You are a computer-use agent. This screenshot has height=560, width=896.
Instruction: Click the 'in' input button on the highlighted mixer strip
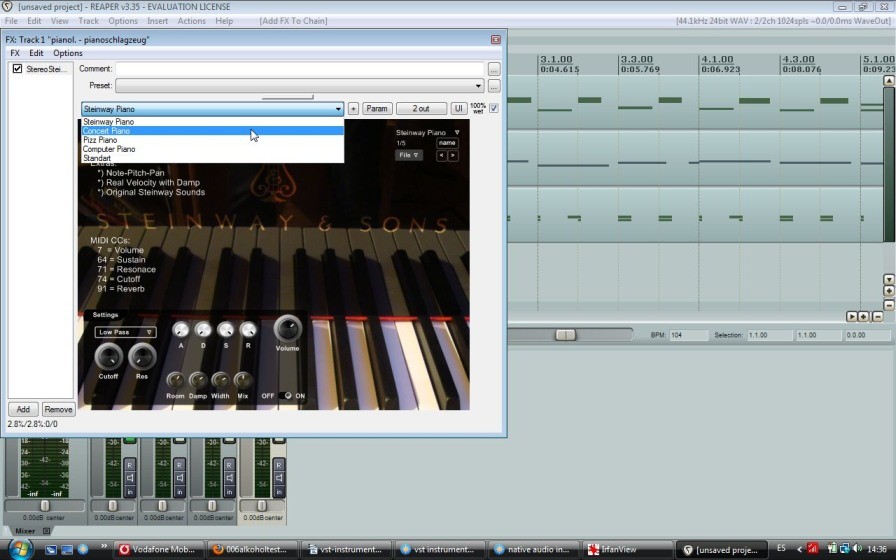click(279, 491)
